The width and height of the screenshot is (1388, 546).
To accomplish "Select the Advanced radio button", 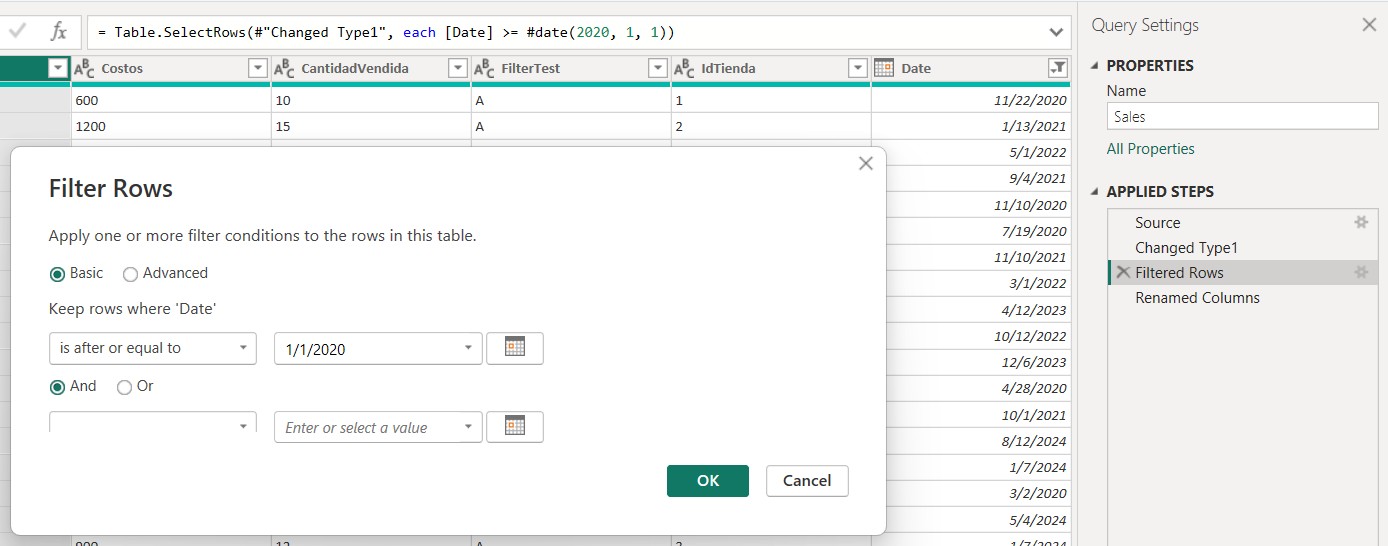I will pyautogui.click(x=130, y=274).
